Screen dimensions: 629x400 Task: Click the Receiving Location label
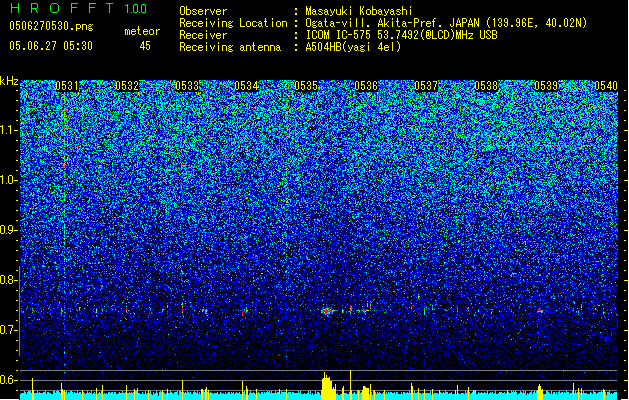pyautogui.click(x=233, y=23)
